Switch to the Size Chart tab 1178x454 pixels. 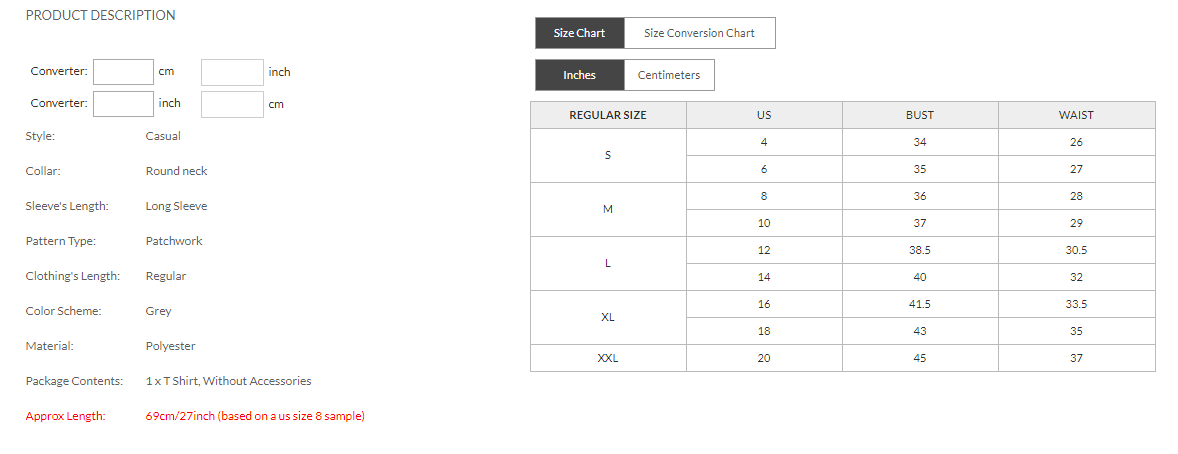(579, 33)
